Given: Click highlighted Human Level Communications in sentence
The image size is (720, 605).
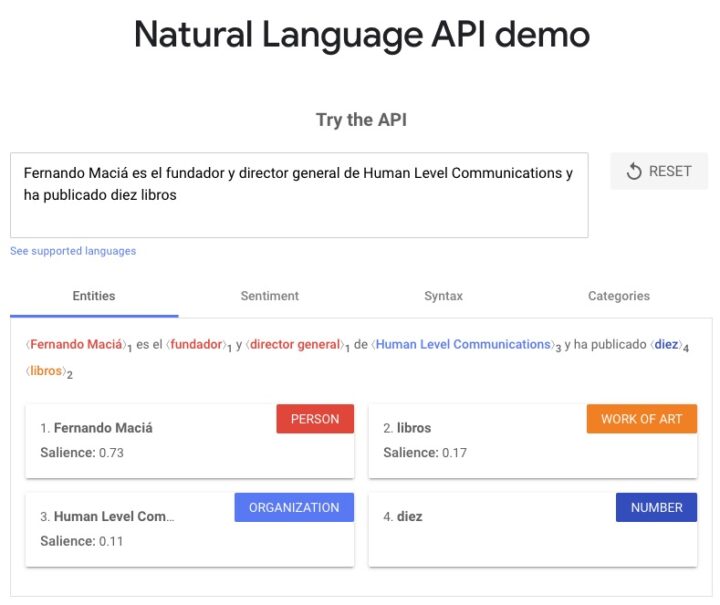Looking at the screenshot, I should (x=463, y=345).
